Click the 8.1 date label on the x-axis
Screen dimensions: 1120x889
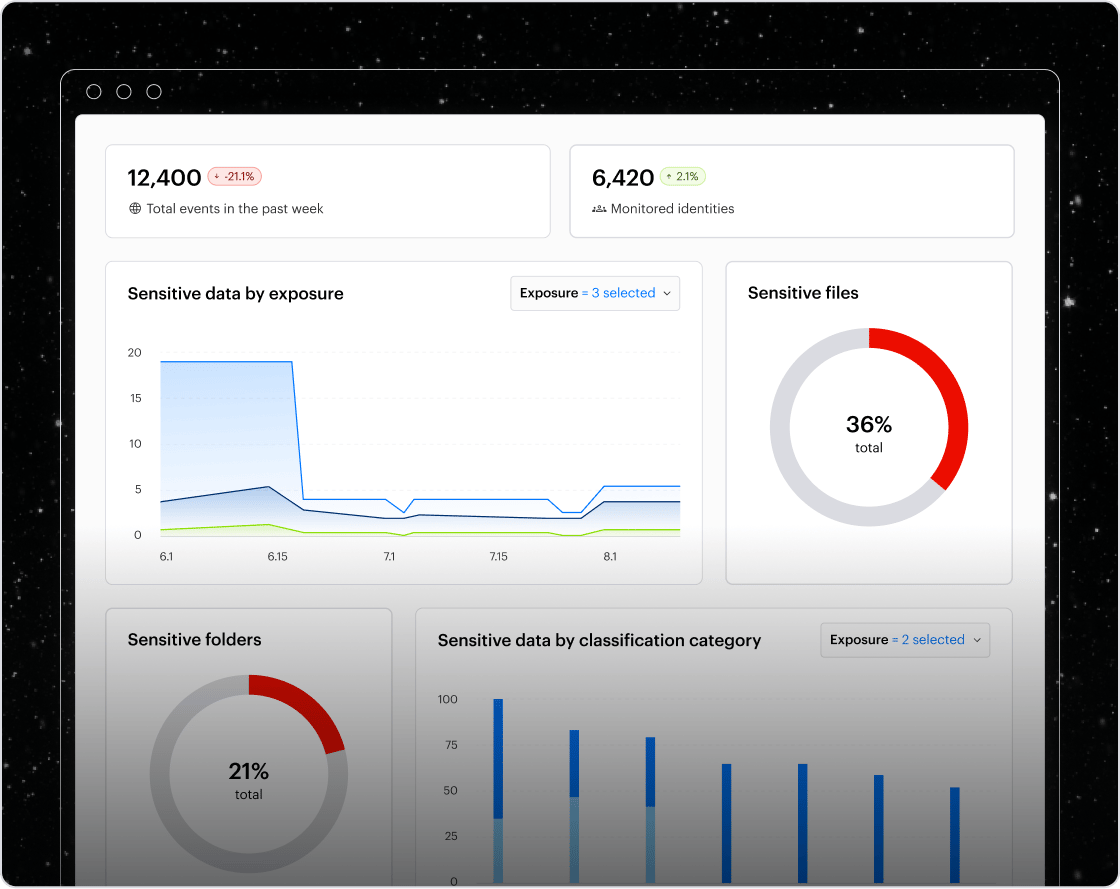pos(610,556)
